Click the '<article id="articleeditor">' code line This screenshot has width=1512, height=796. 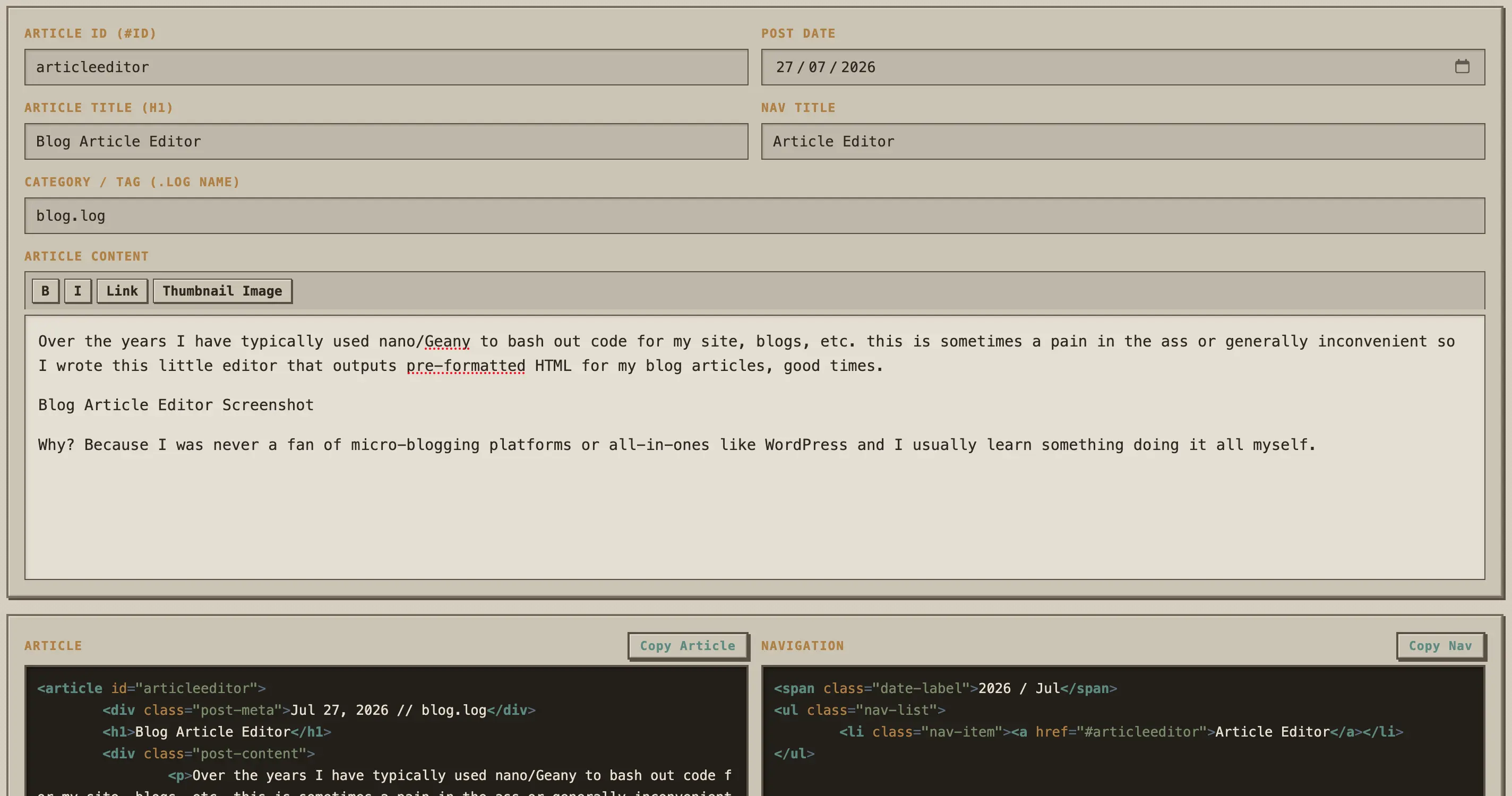(151, 688)
